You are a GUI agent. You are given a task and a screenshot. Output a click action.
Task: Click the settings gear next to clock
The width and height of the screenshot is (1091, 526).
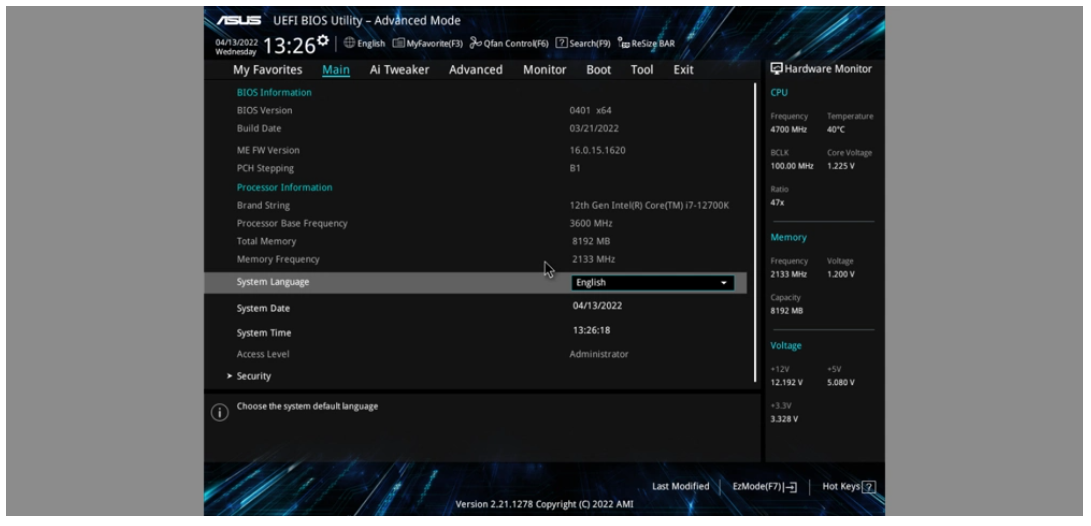tap(323, 41)
